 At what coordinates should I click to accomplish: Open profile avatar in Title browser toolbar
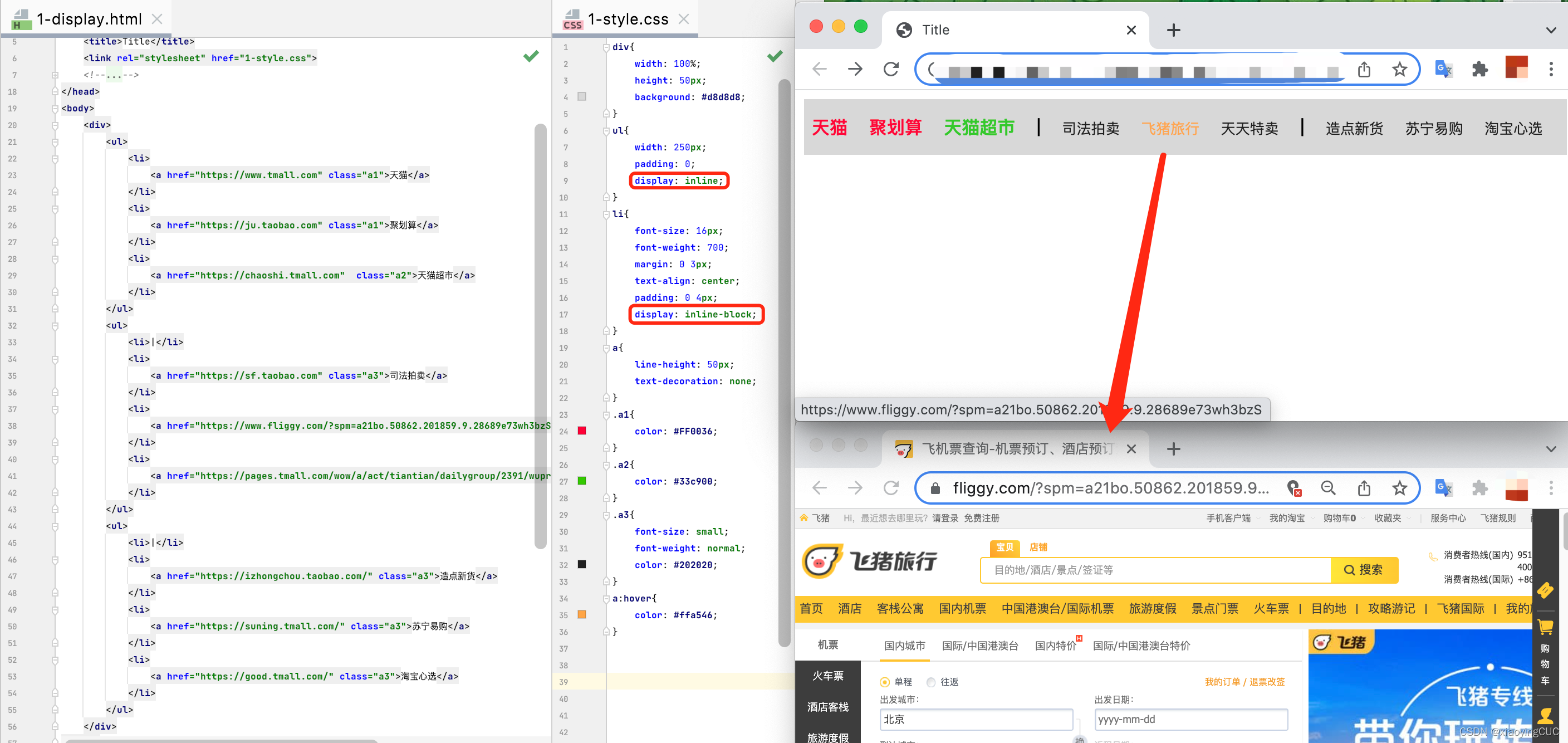click(1516, 67)
